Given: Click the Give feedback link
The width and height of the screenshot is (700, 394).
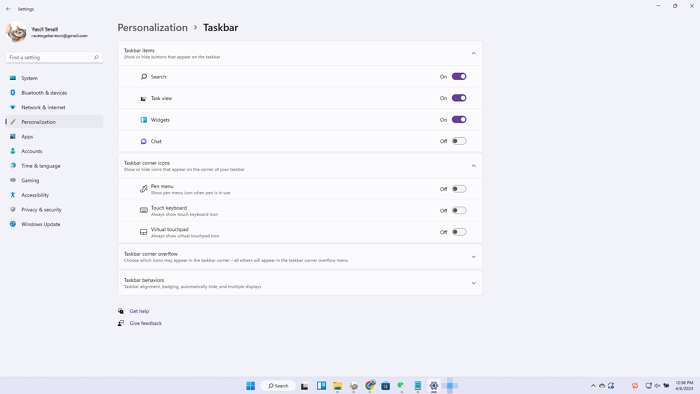Looking at the screenshot, I should click(146, 323).
